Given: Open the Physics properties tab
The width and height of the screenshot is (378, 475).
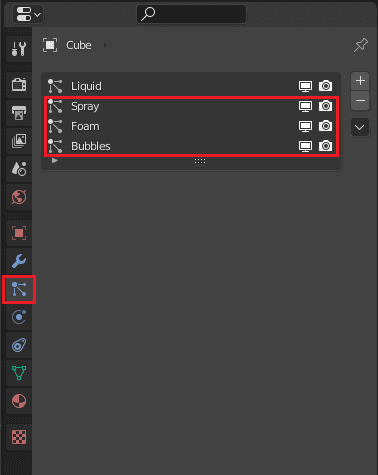Looking at the screenshot, I should click(x=19, y=317).
